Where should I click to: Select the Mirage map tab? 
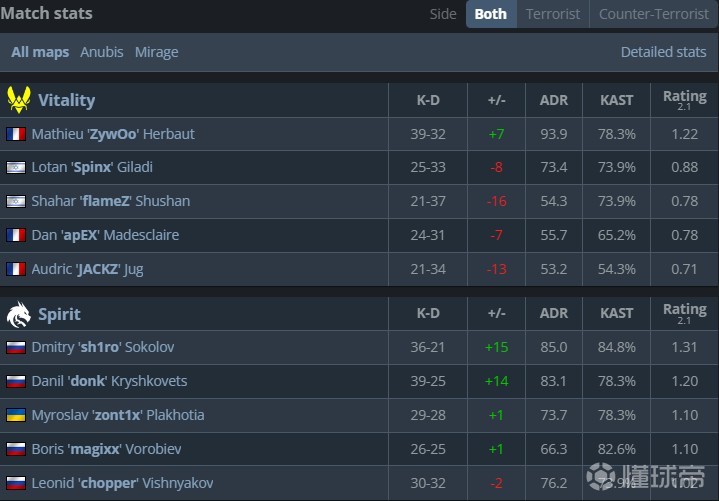pos(156,52)
